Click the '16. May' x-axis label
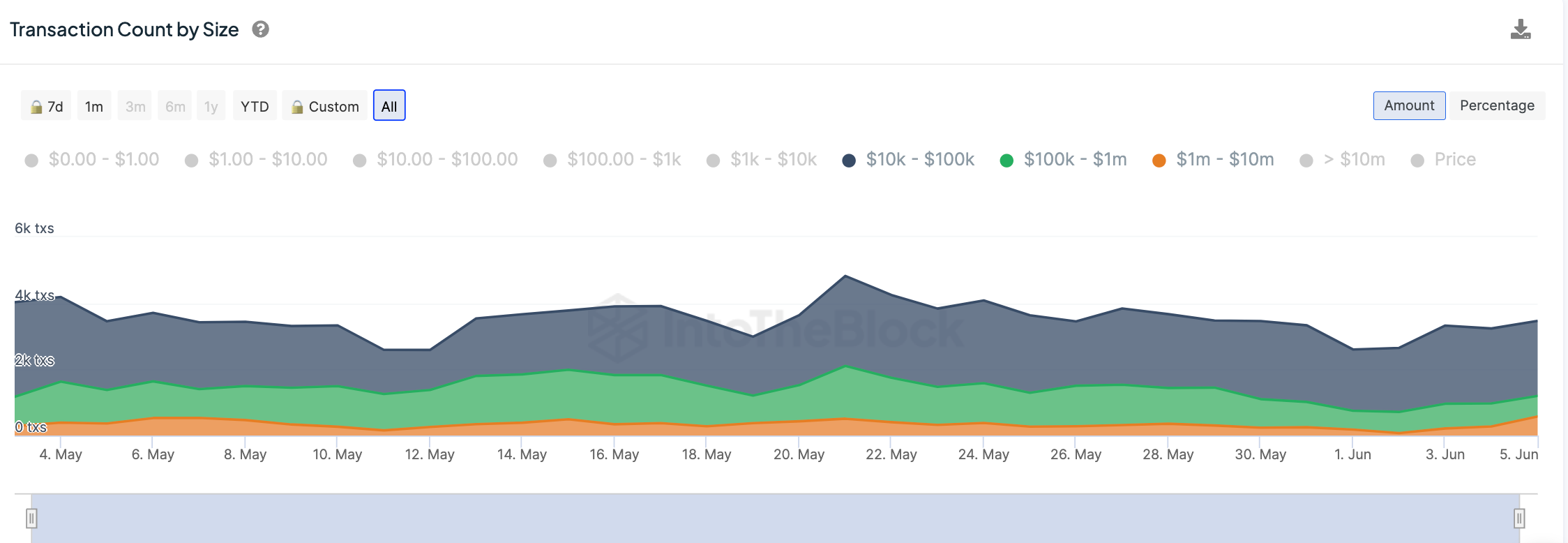Viewport: 1568px width, 543px height. (614, 454)
